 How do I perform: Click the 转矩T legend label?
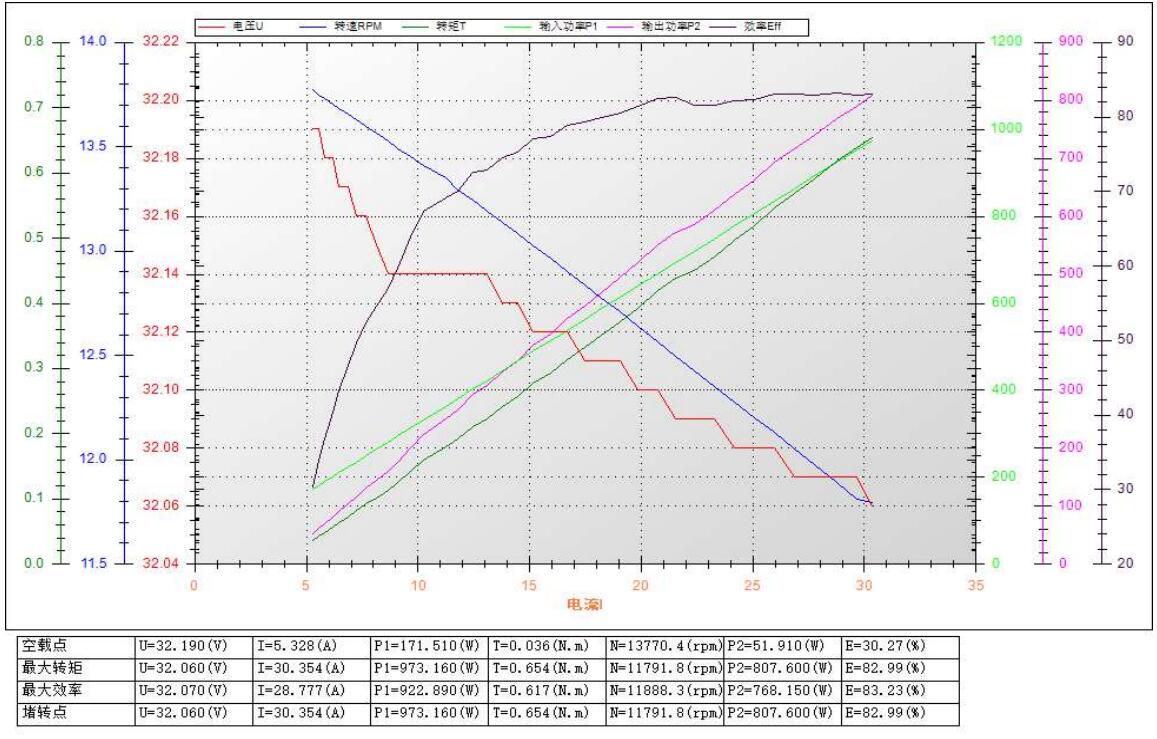tap(453, 27)
